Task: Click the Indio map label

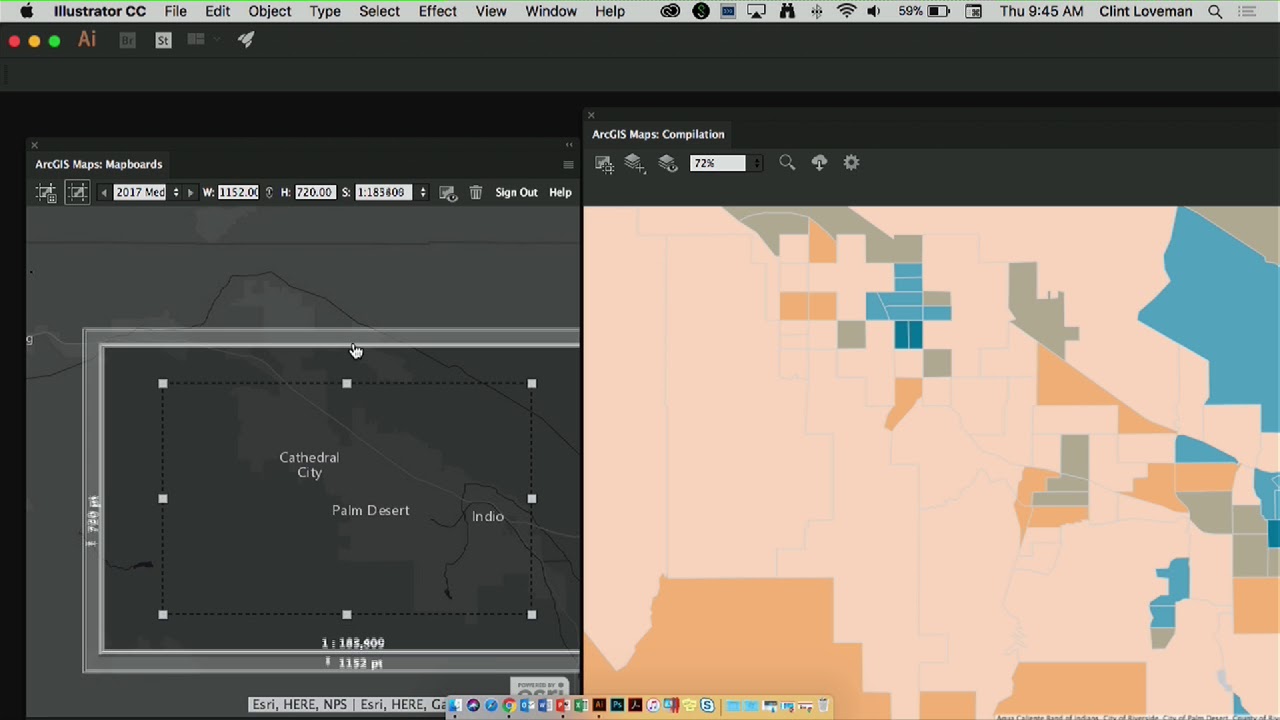Action: point(488,516)
